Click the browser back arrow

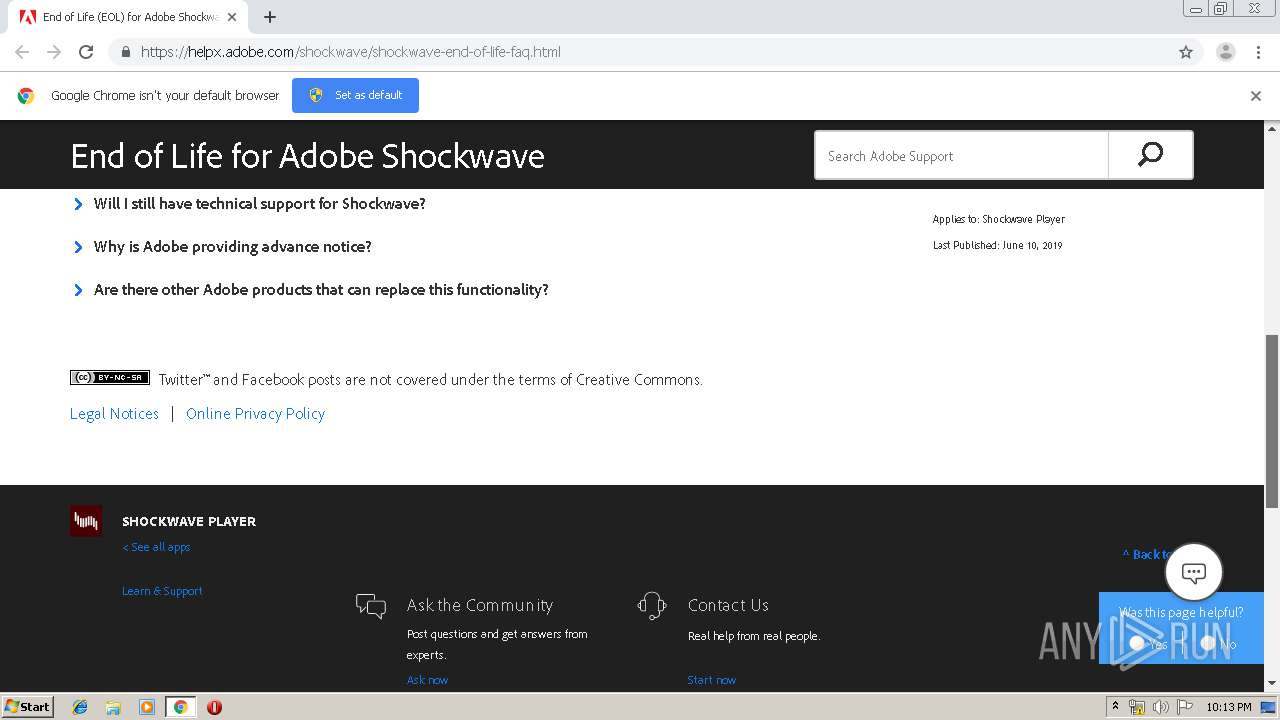pos(22,52)
